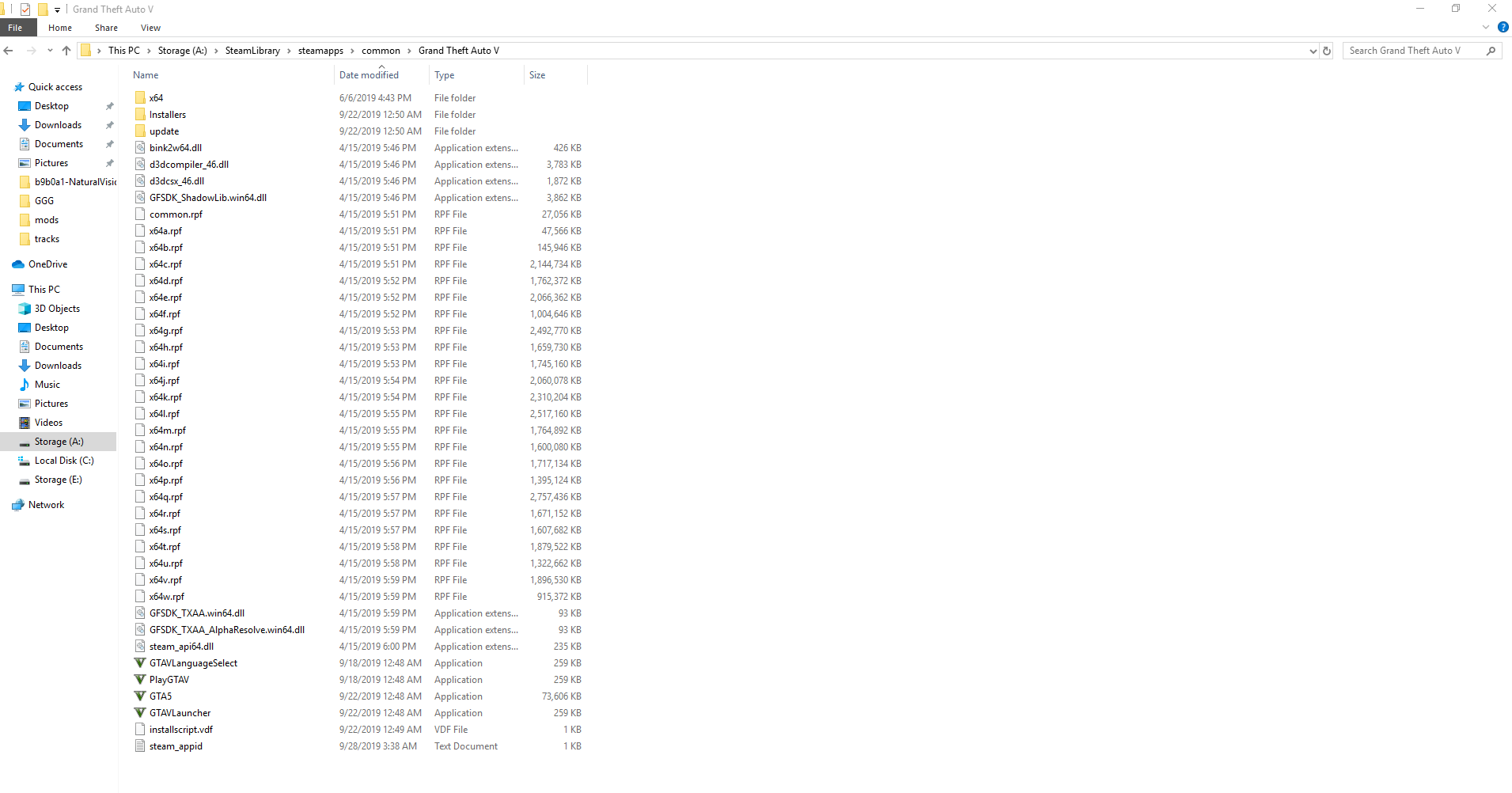Viewport: 1512px width, 793px height.
Task: Navigate to This PC in the breadcrumb
Action: [x=124, y=51]
